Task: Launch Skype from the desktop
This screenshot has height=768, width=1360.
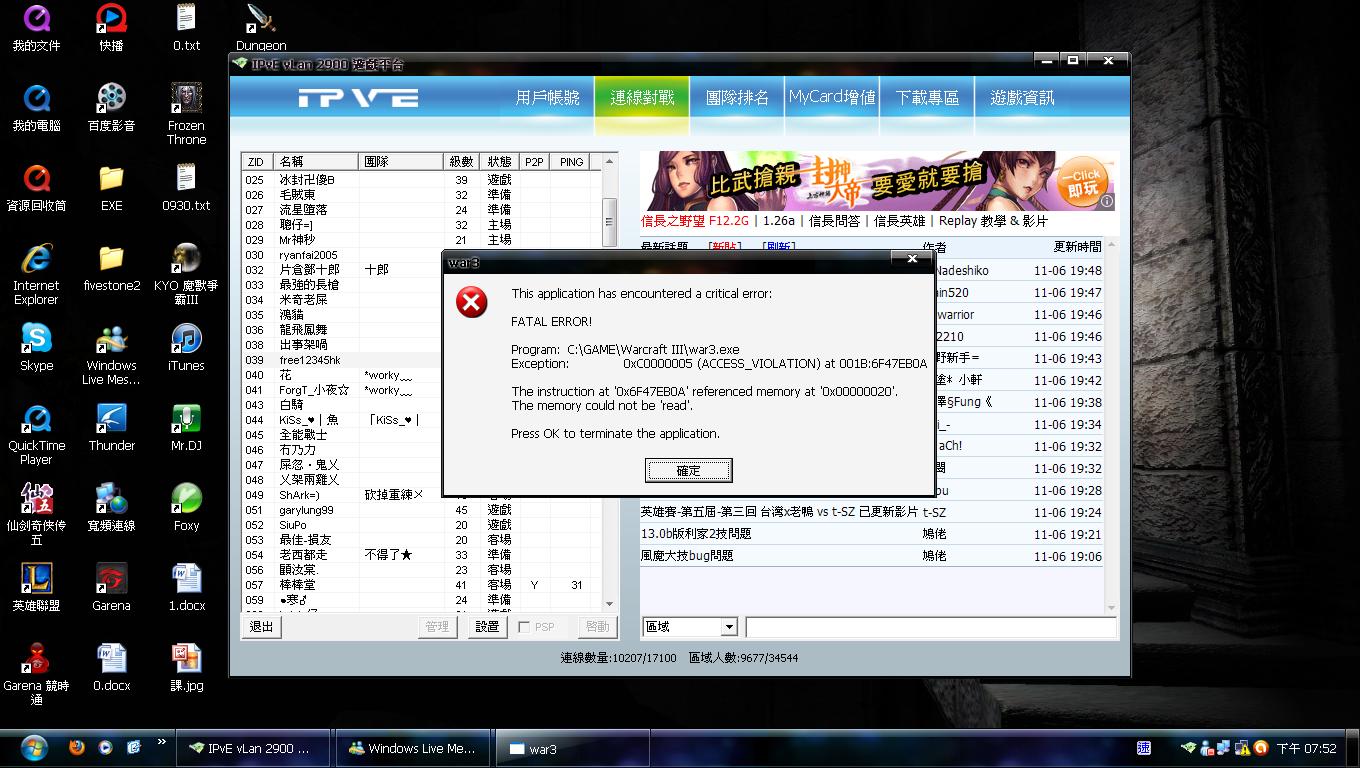Action: click(36, 341)
